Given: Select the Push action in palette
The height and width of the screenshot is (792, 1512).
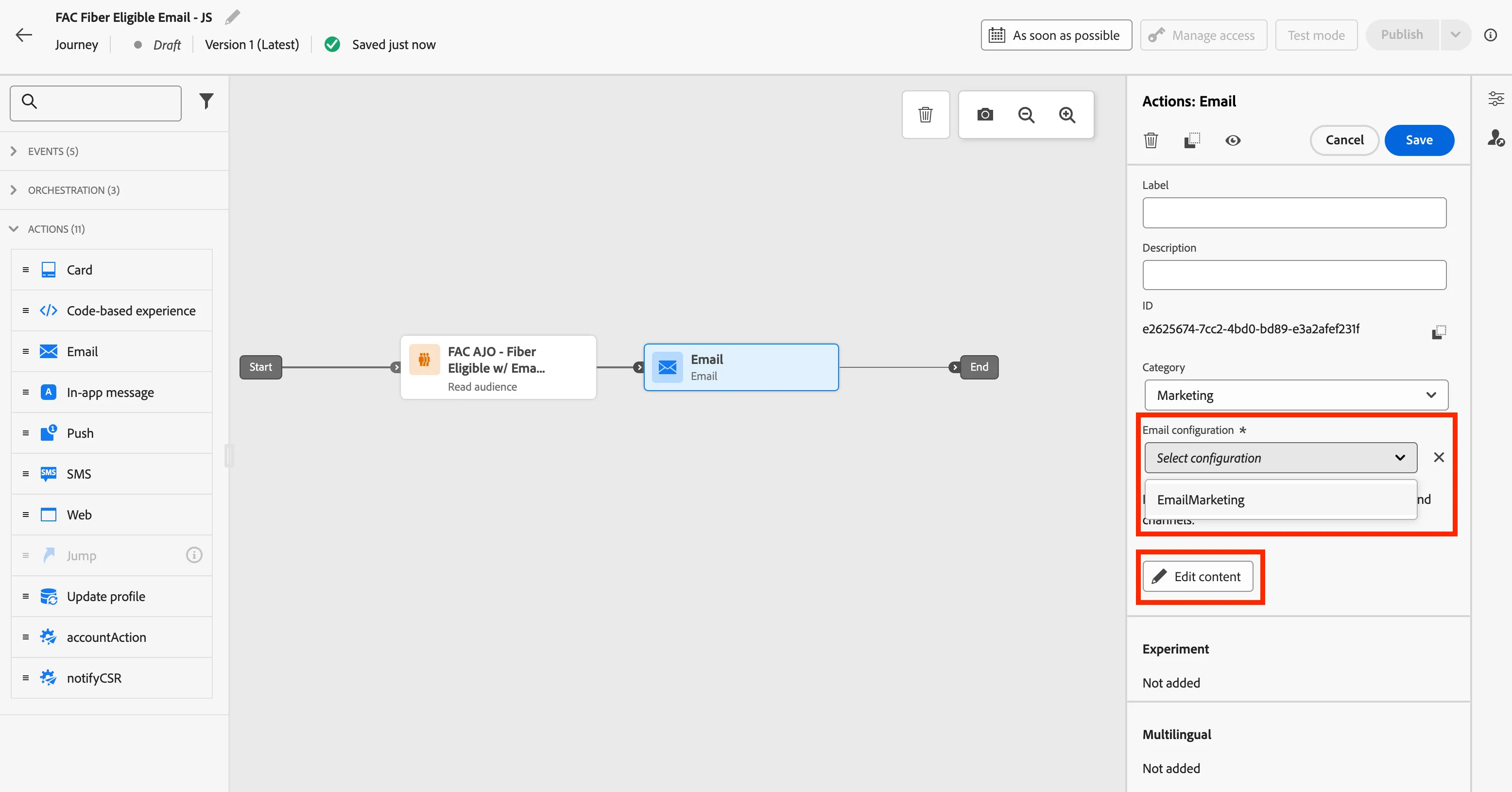Looking at the screenshot, I should [112, 433].
